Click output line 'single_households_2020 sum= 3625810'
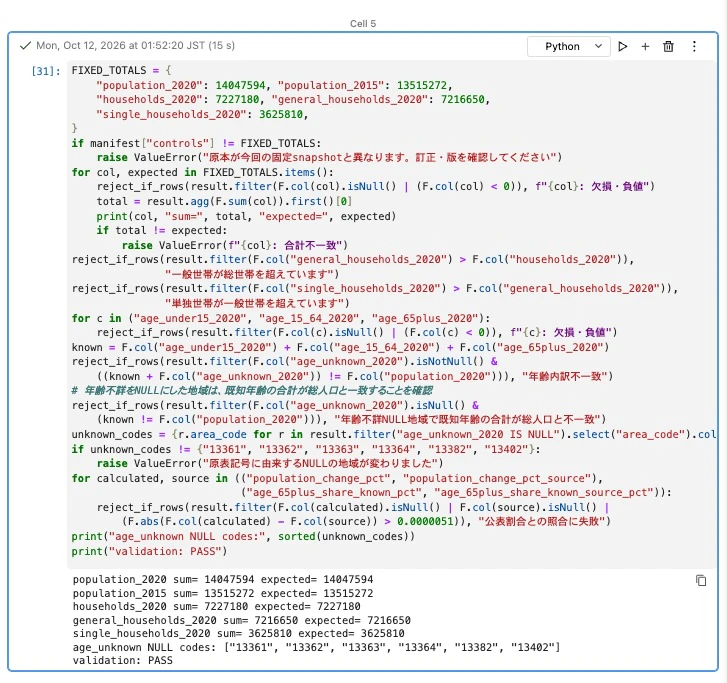Screen dimensions: 727x683 point(238,633)
